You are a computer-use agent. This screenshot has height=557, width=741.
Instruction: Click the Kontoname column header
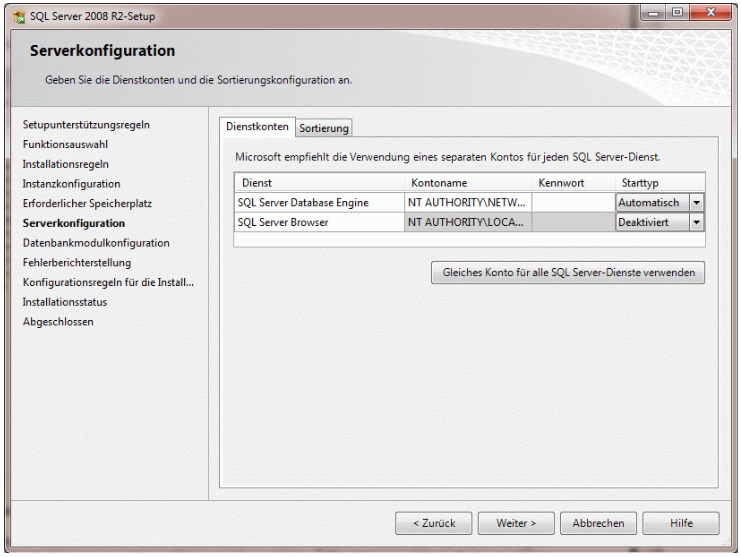tap(468, 183)
